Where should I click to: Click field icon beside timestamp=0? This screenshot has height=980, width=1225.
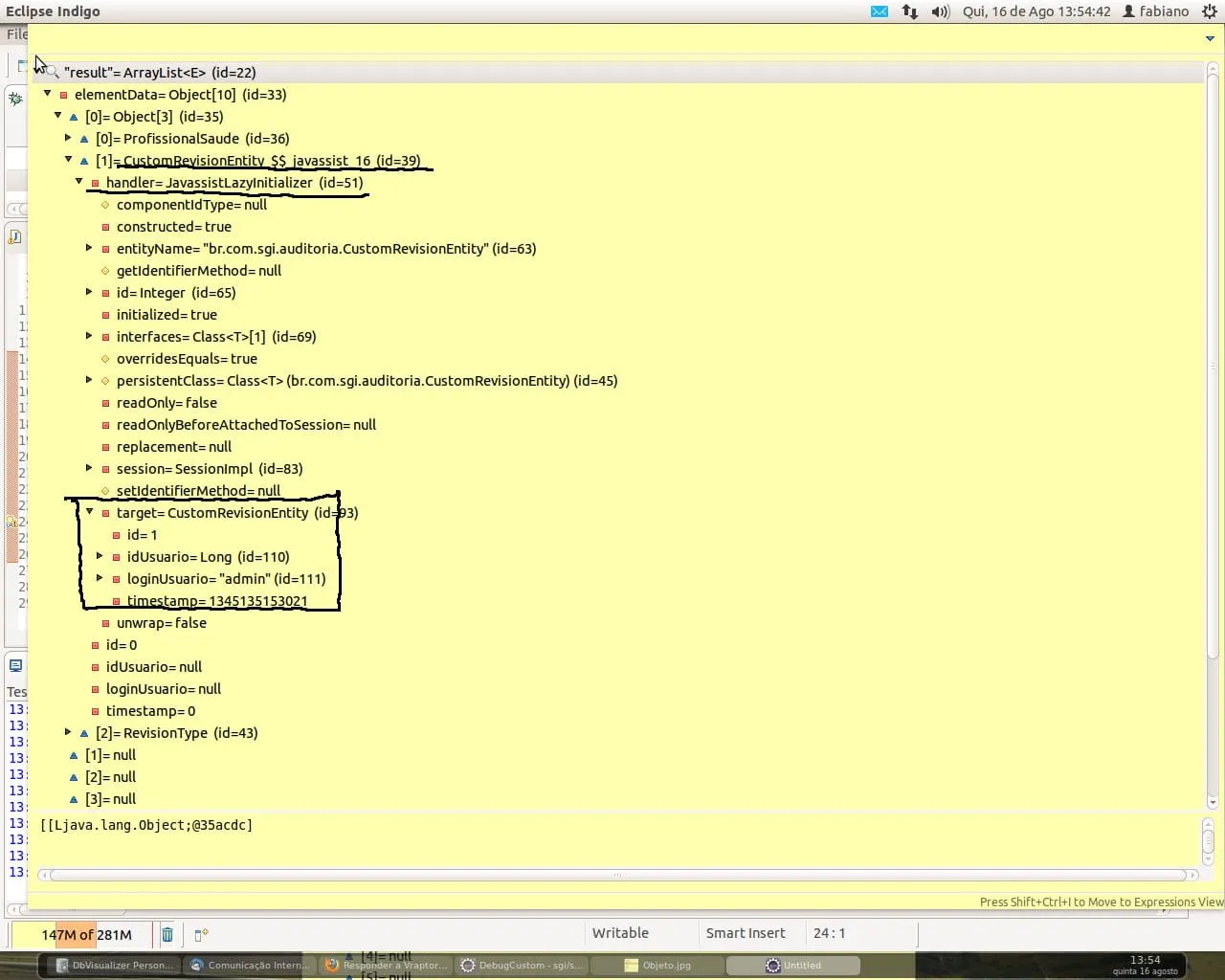[96, 711]
